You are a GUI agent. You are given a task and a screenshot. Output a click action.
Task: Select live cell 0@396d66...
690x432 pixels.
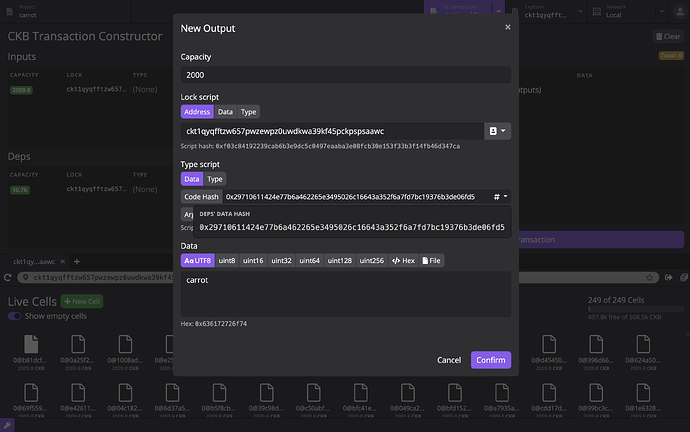coord(595,351)
